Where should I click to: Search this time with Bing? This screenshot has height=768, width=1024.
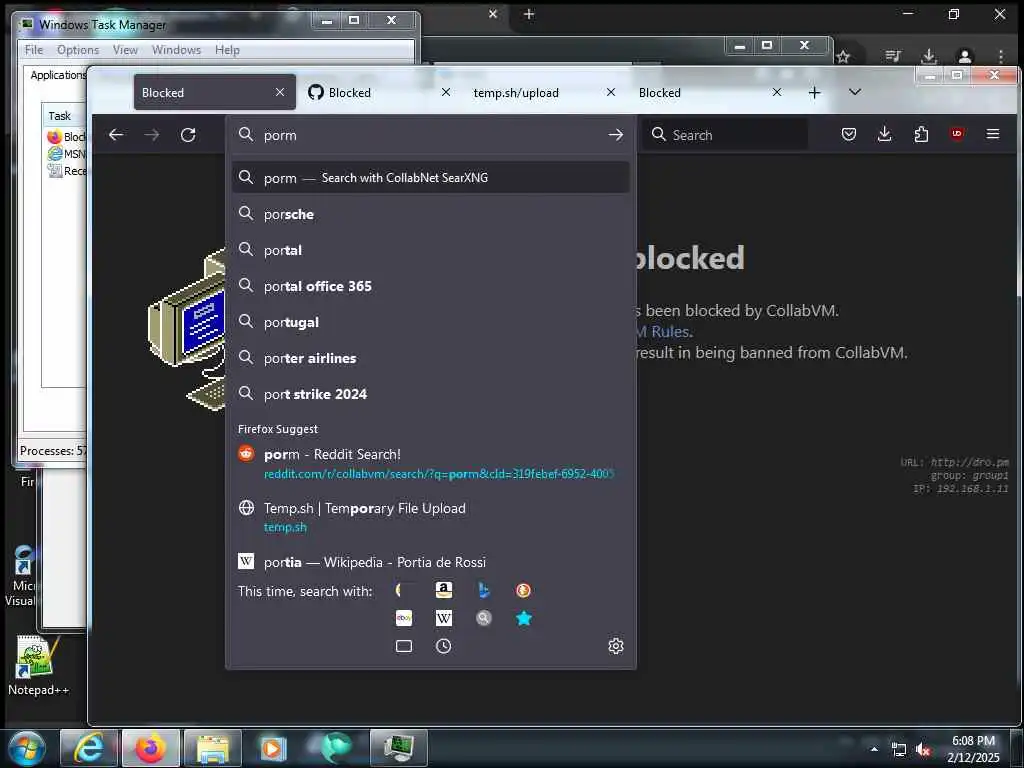tap(483, 590)
